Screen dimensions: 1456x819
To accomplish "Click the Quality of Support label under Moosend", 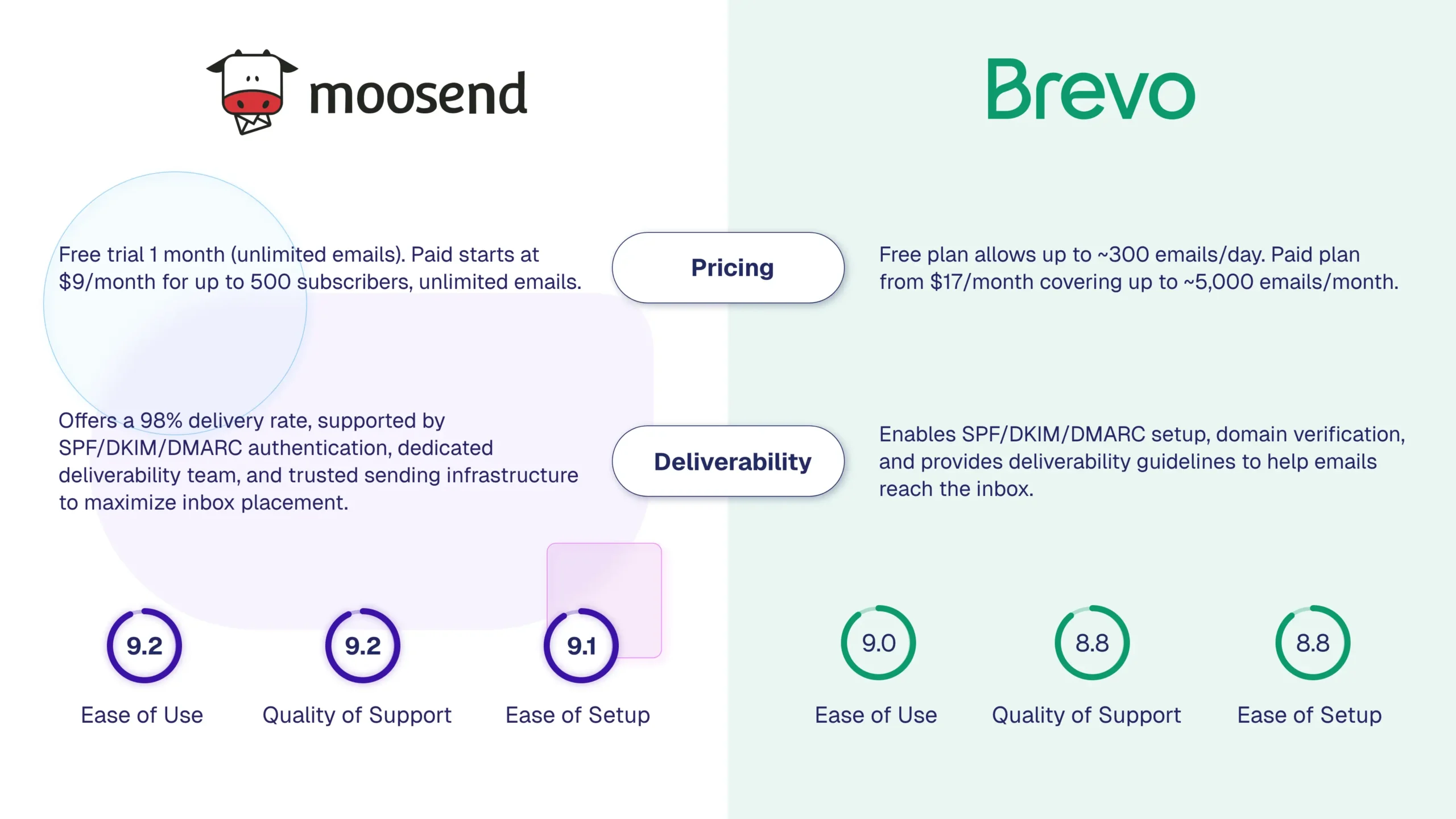I will pos(357,715).
